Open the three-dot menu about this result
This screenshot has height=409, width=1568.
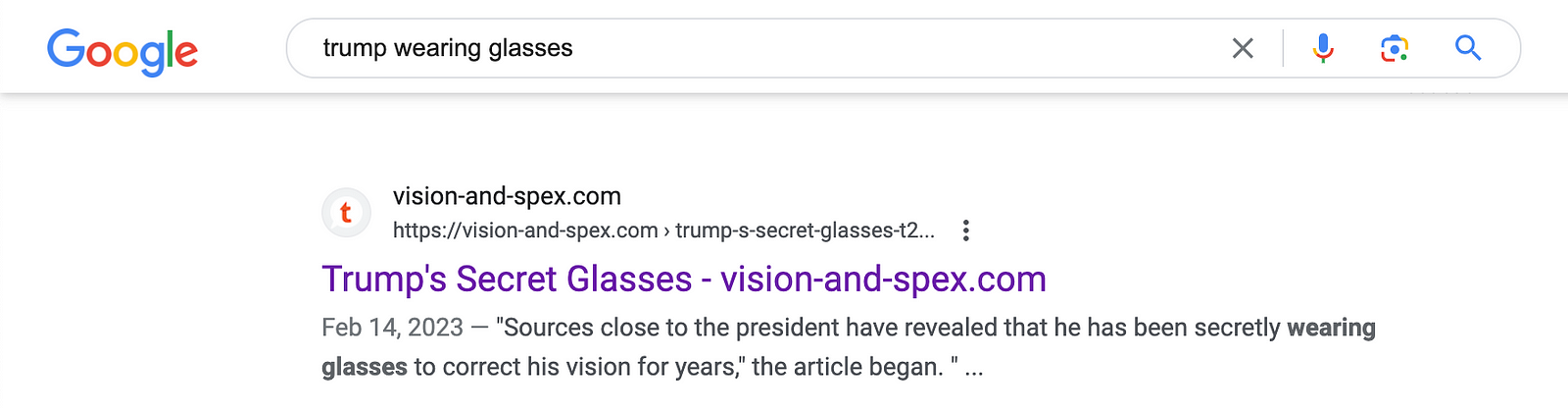click(966, 230)
